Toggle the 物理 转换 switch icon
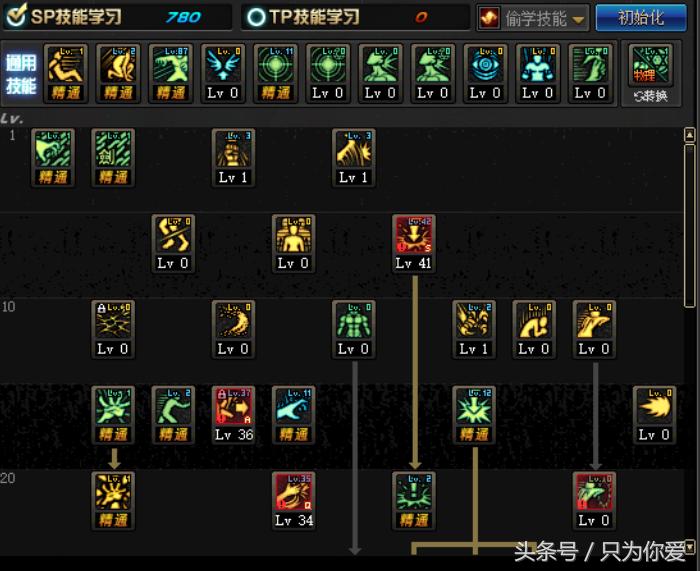Viewport: 700px width, 571px height. pyautogui.click(x=650, y=74)
